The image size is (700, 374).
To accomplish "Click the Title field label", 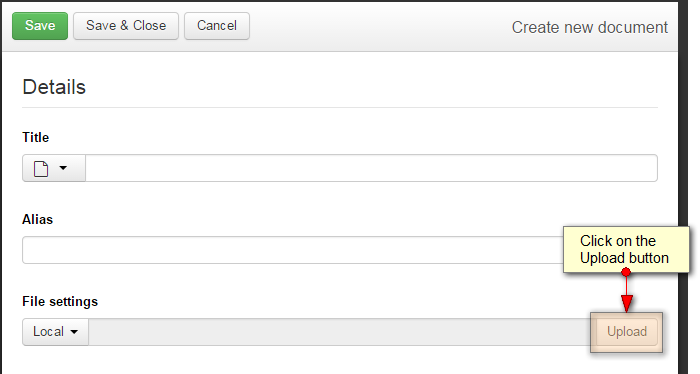I will [x=36, y=137].
